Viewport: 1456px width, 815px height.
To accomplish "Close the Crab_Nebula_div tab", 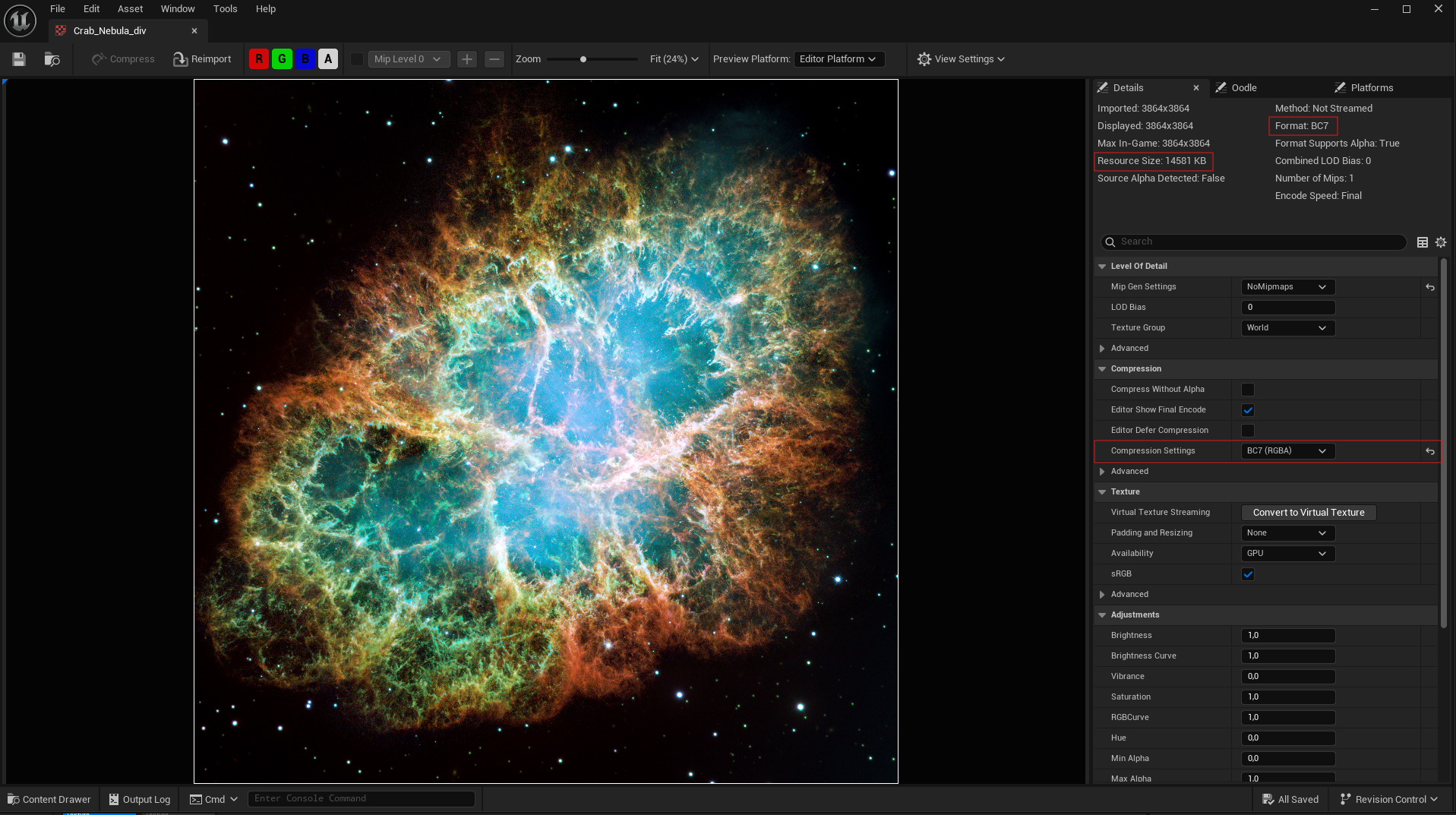I will click(194, 31).
